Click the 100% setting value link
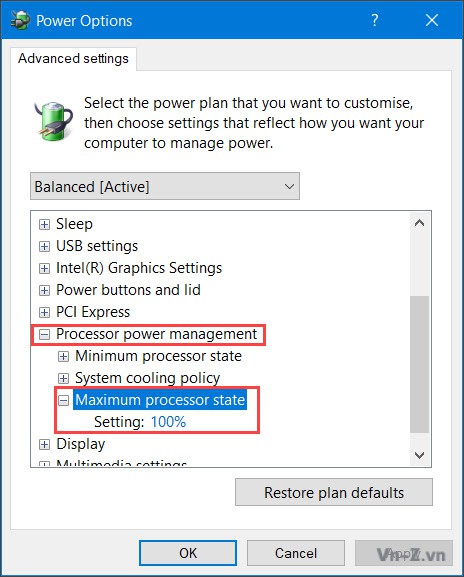 (169, 422)
